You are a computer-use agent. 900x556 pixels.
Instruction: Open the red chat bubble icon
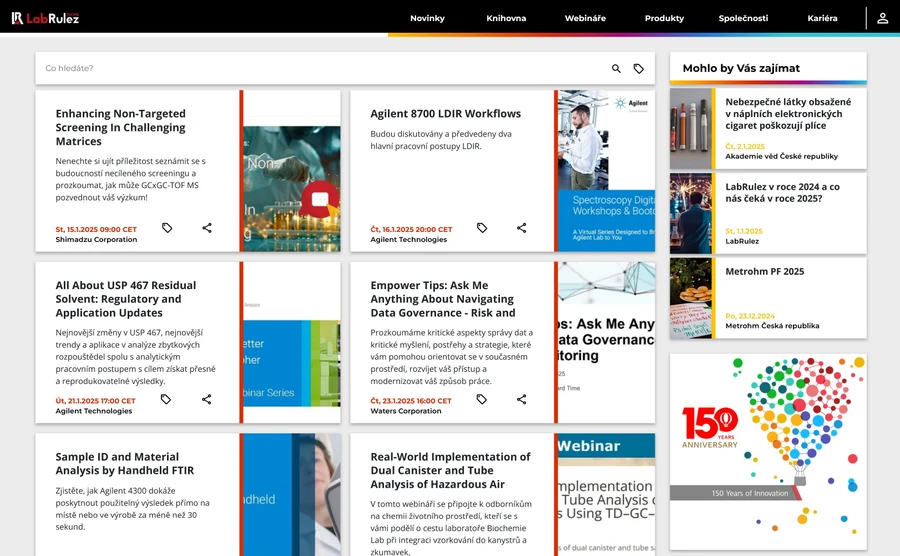point(320,199)
